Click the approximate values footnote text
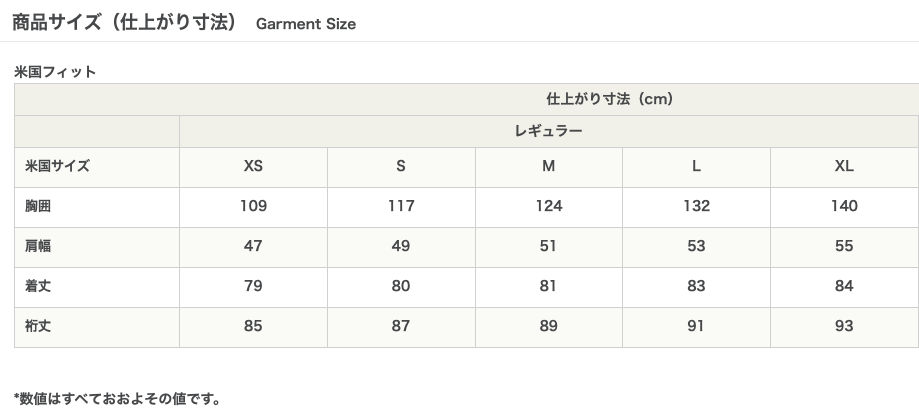919x415 pixels. (x=117, y=399)
